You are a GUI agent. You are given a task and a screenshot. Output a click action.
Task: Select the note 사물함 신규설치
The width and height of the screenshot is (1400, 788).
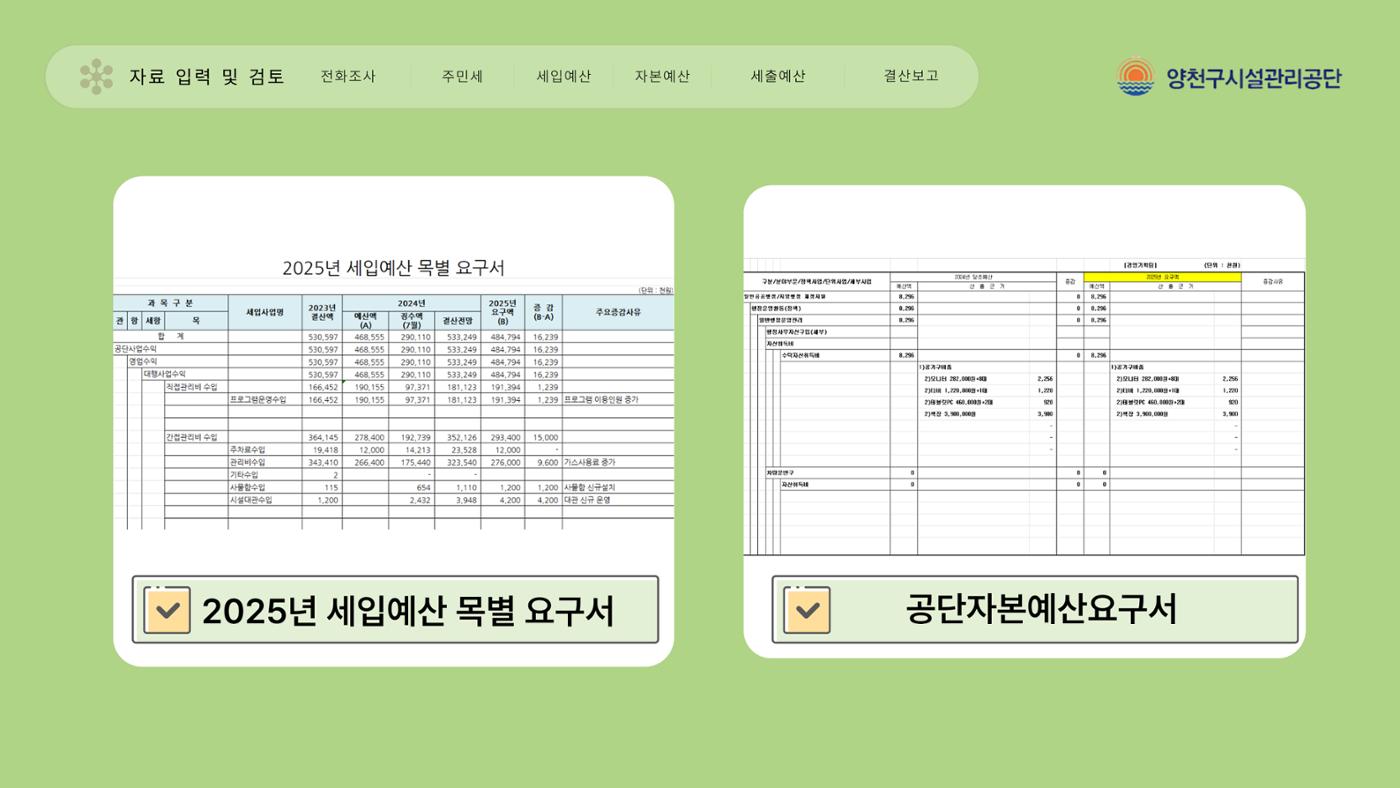[x=590, y=487]
